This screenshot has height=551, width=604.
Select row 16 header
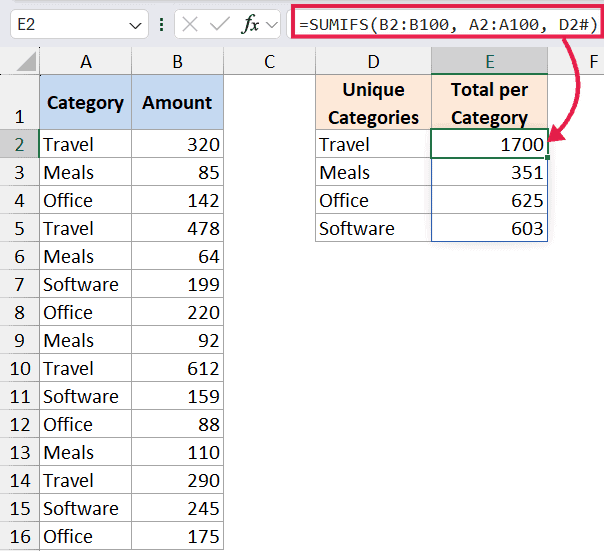(19, 536)
